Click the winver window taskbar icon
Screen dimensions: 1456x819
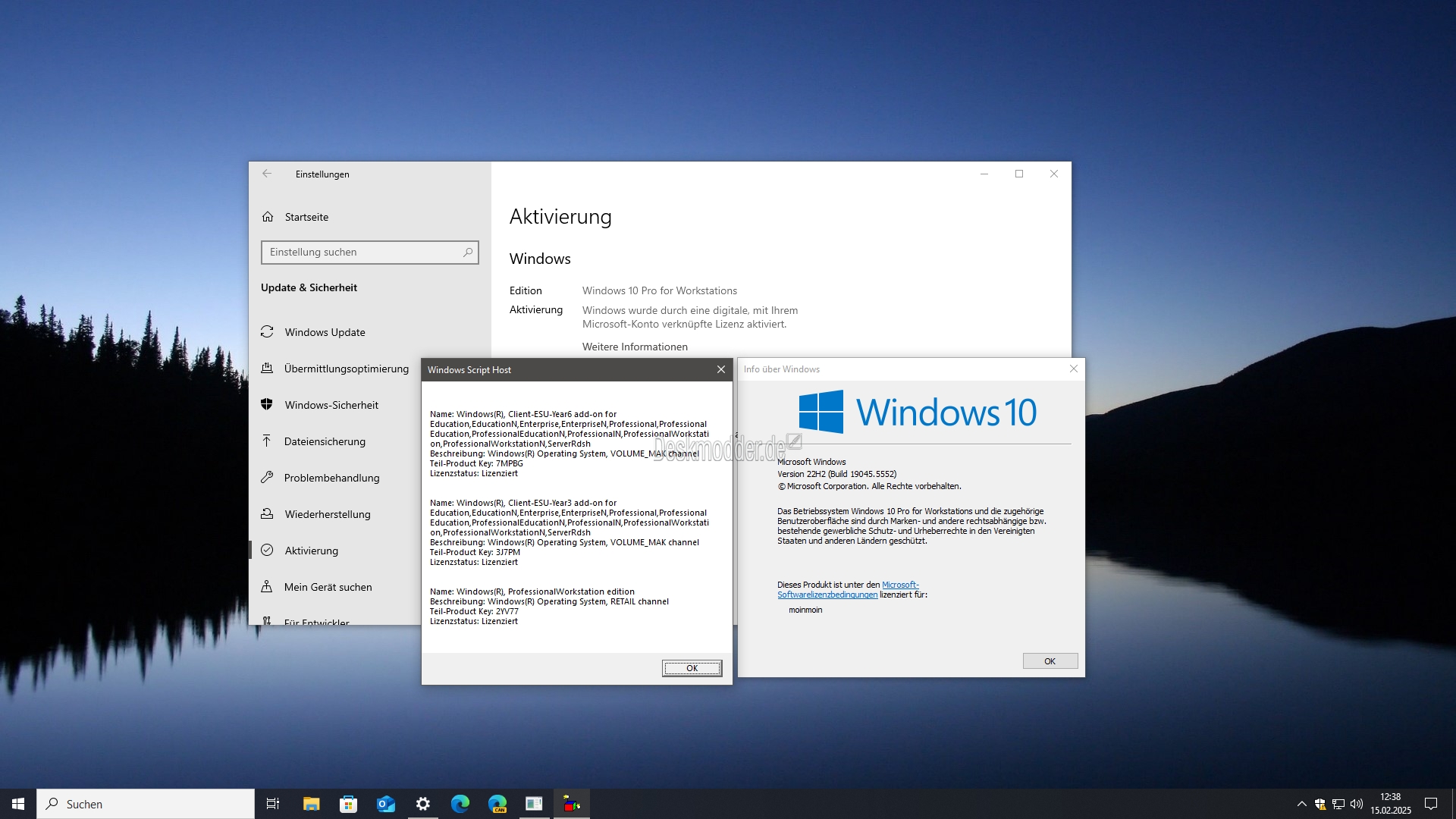click(x=534, y=804)
